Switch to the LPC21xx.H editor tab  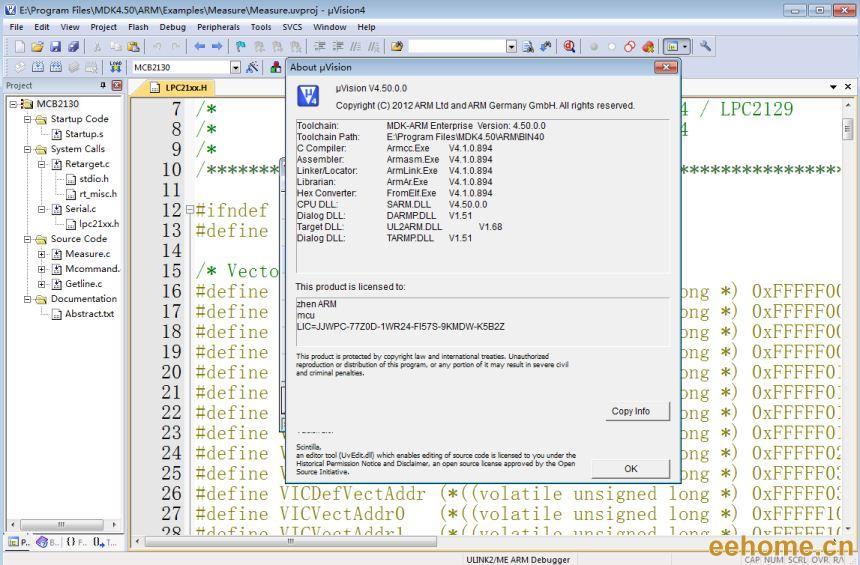coord(179,87)
